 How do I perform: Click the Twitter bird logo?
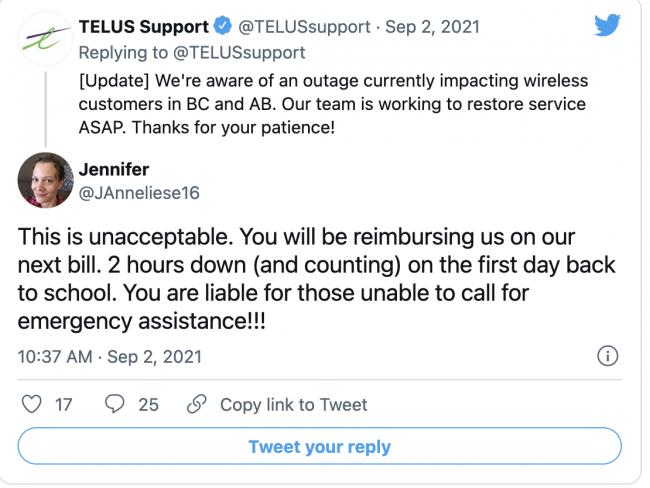[607, 25]
